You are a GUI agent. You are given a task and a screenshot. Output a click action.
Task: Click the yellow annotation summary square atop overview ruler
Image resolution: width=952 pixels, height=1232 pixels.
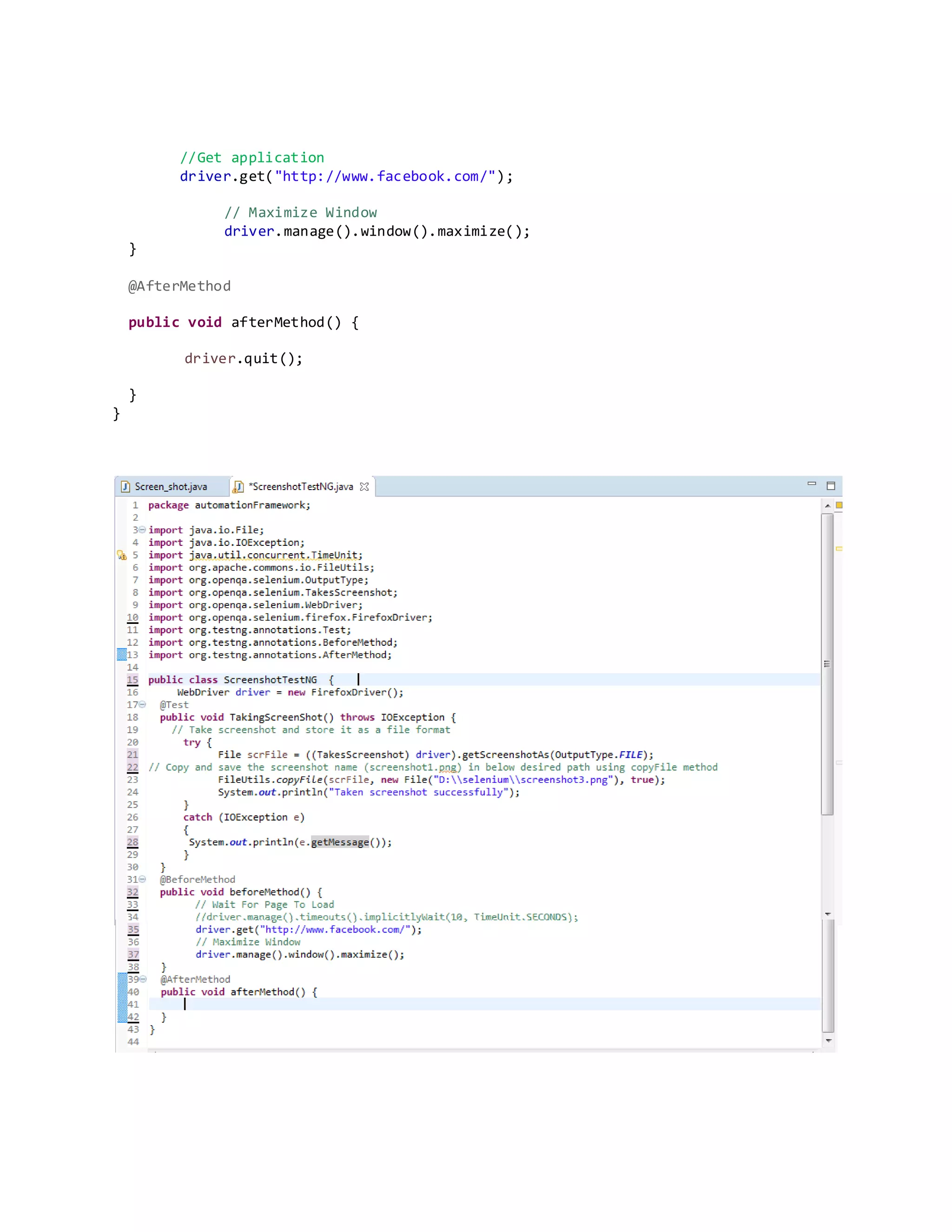click(839, 505)
